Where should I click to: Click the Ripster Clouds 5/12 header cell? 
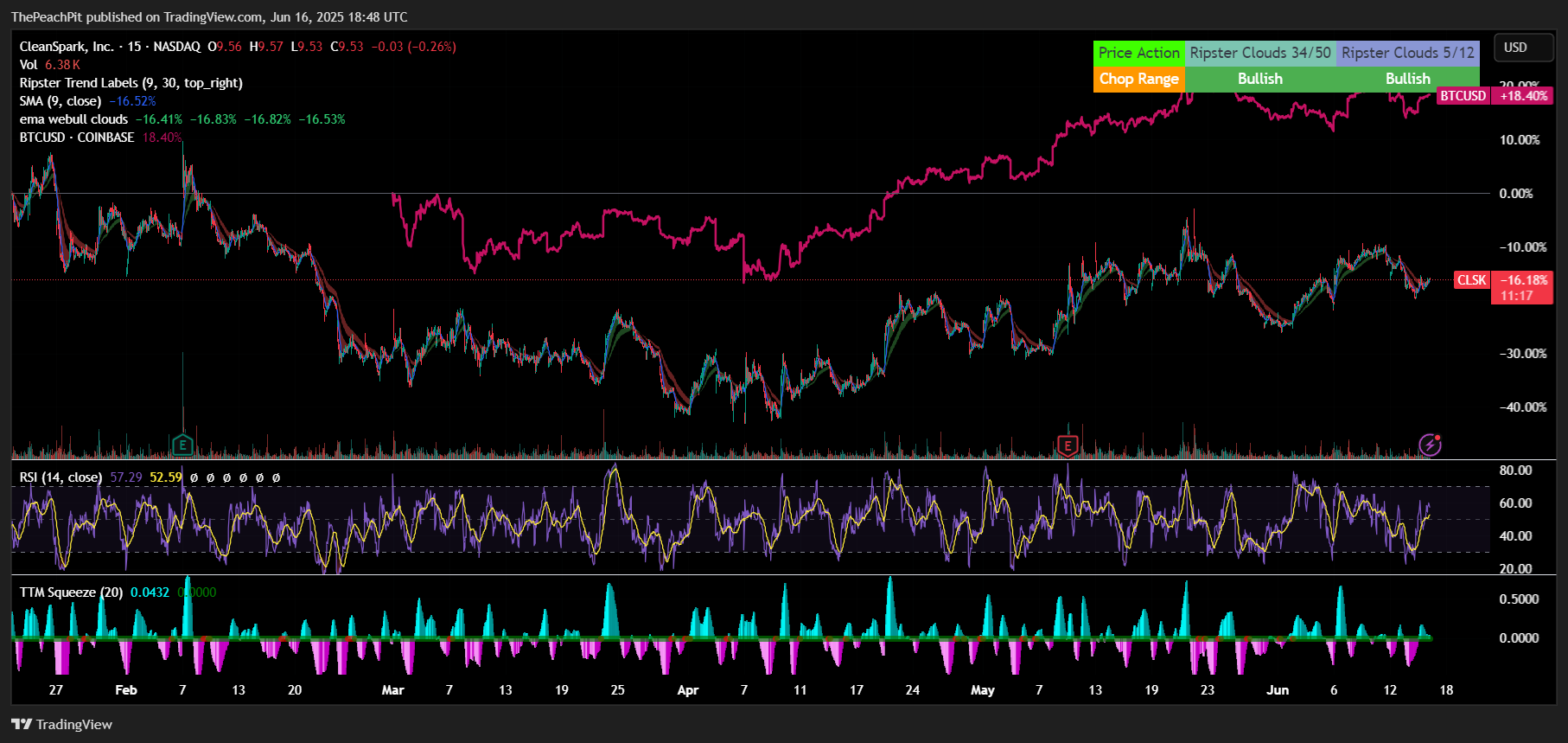(1408, 53)
